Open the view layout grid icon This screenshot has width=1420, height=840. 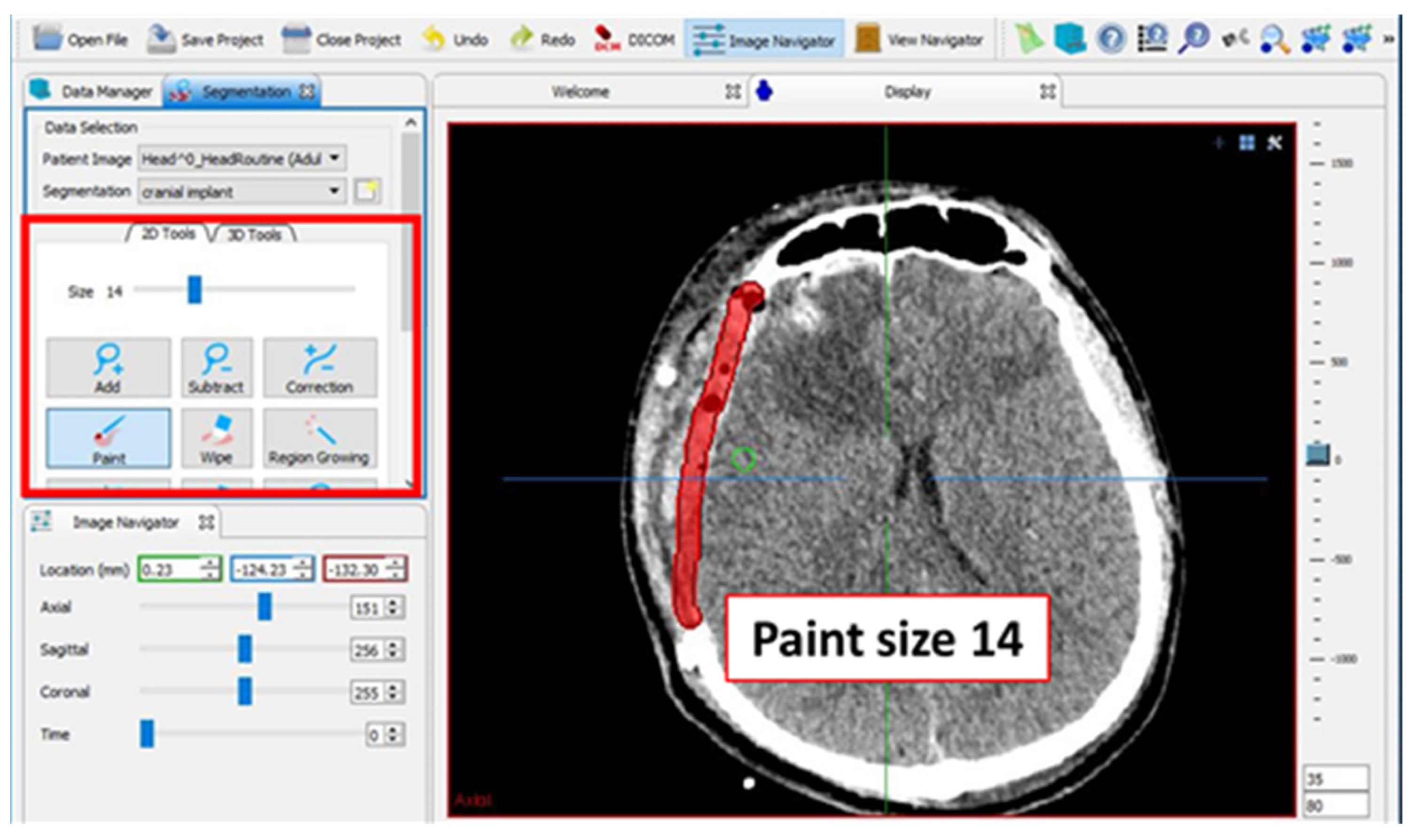[x=1247, y=143]
